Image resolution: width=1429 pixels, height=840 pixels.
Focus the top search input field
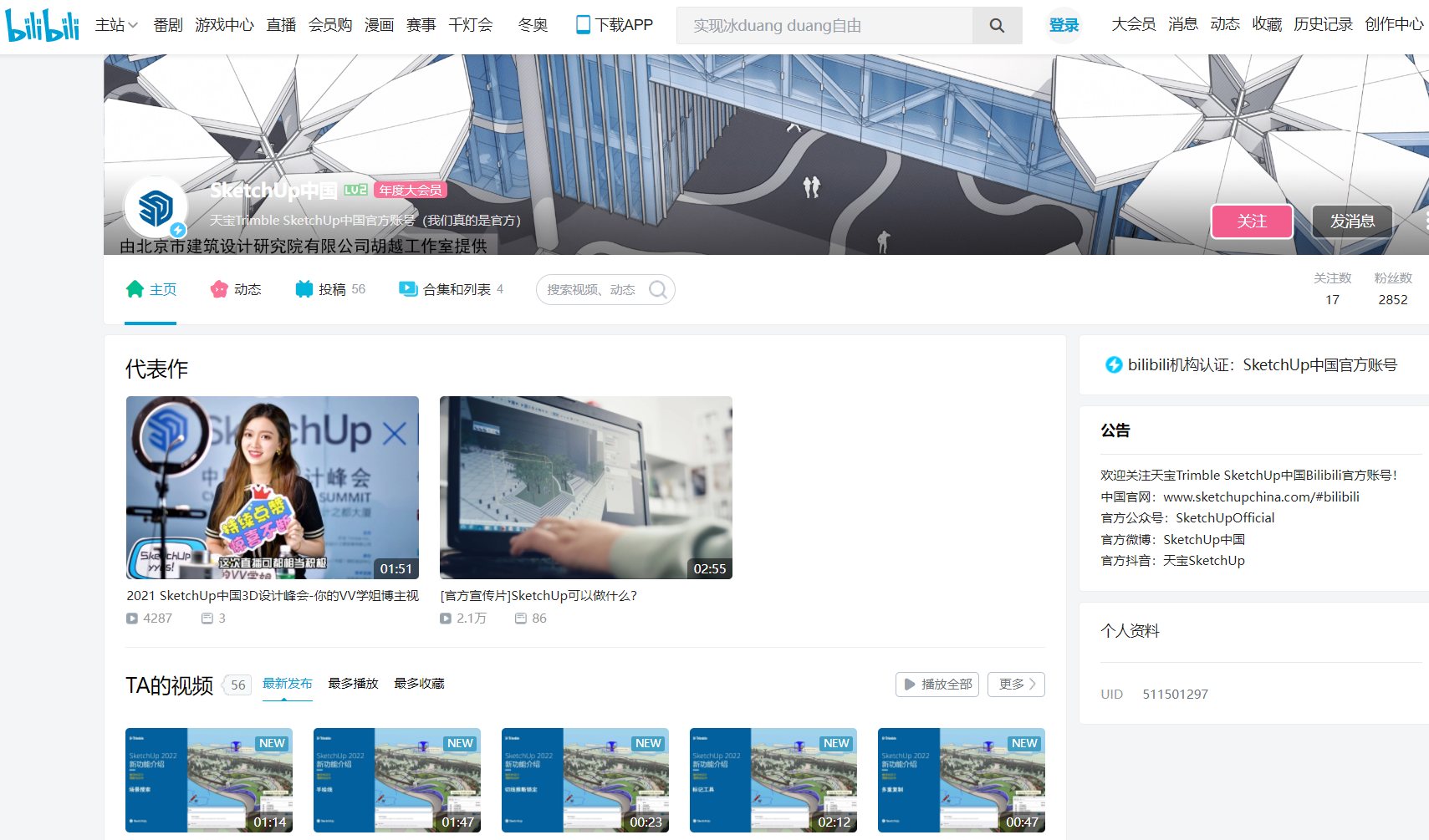coord(824,26)
